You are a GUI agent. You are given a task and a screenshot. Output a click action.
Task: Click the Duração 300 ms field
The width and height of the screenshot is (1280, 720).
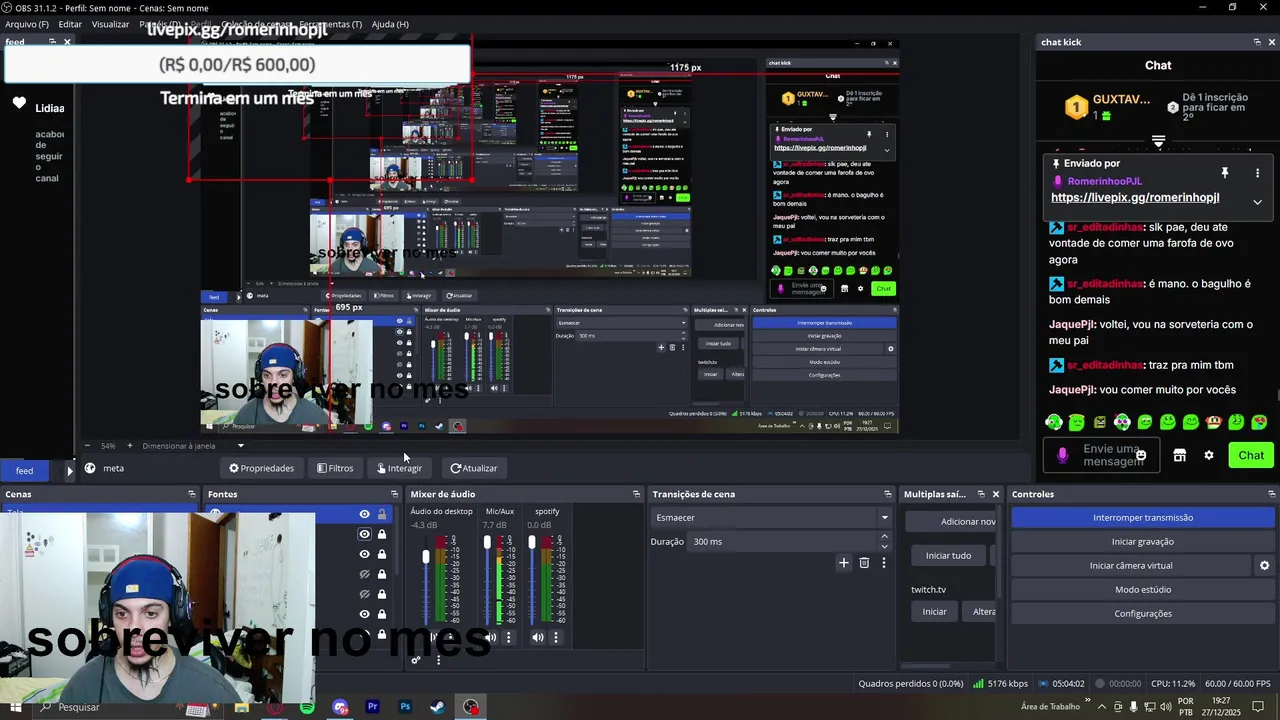pos(783,541)
